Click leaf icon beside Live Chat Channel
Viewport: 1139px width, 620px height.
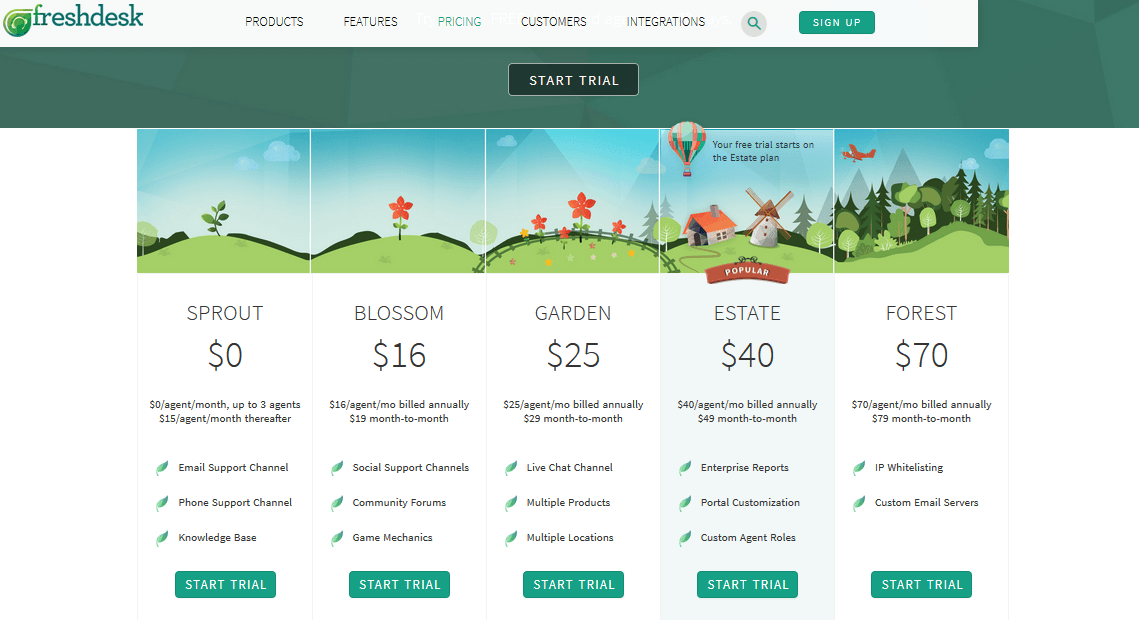(511, 468)
